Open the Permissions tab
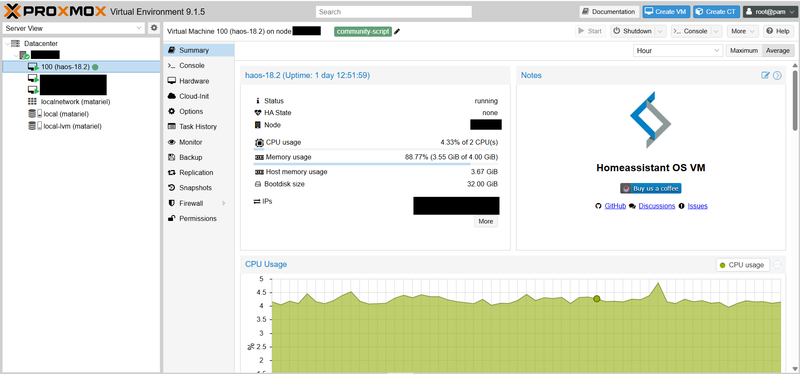 198,219
